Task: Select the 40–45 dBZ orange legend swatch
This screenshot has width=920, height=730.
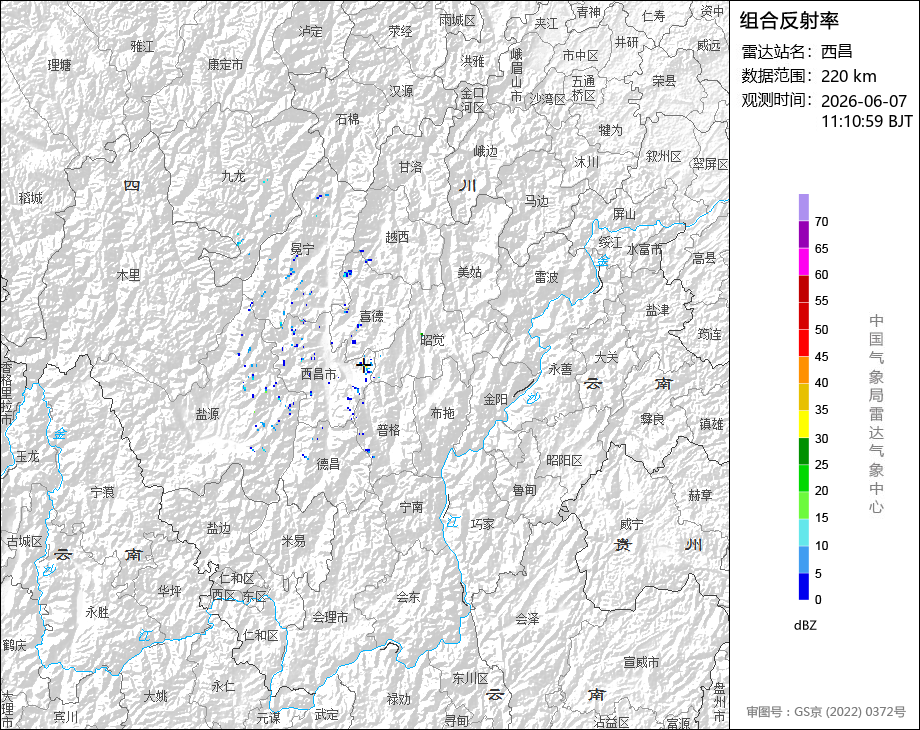Action: tap(804, 370)
